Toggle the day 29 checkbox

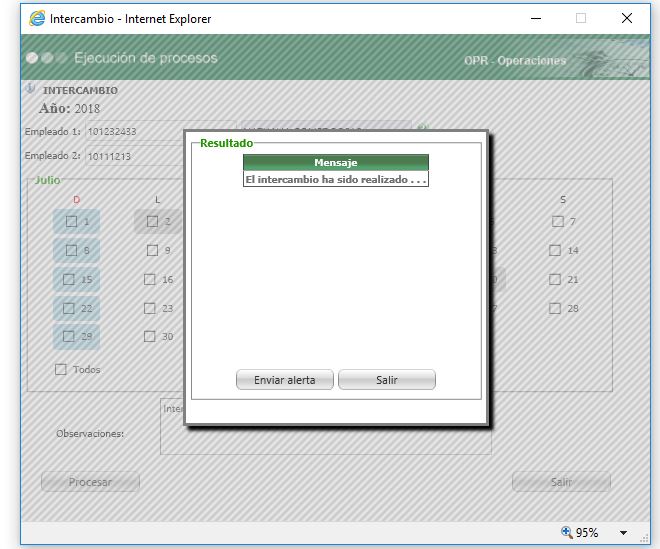[69, 336]
